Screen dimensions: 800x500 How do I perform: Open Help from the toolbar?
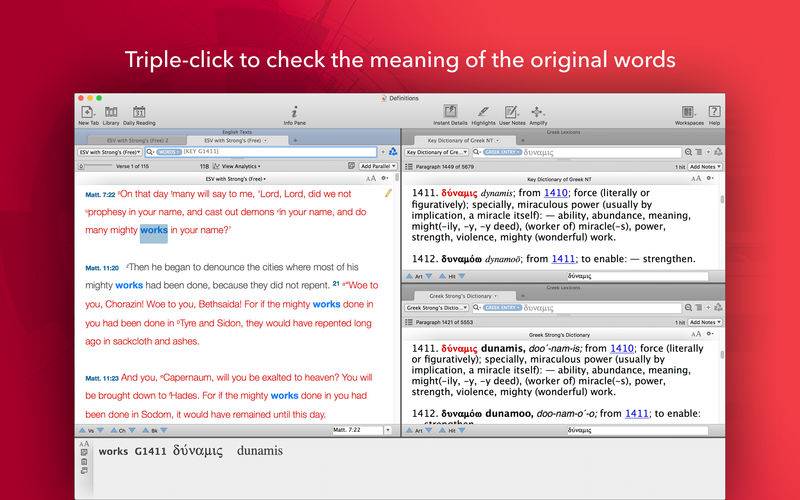click(714, 115)
